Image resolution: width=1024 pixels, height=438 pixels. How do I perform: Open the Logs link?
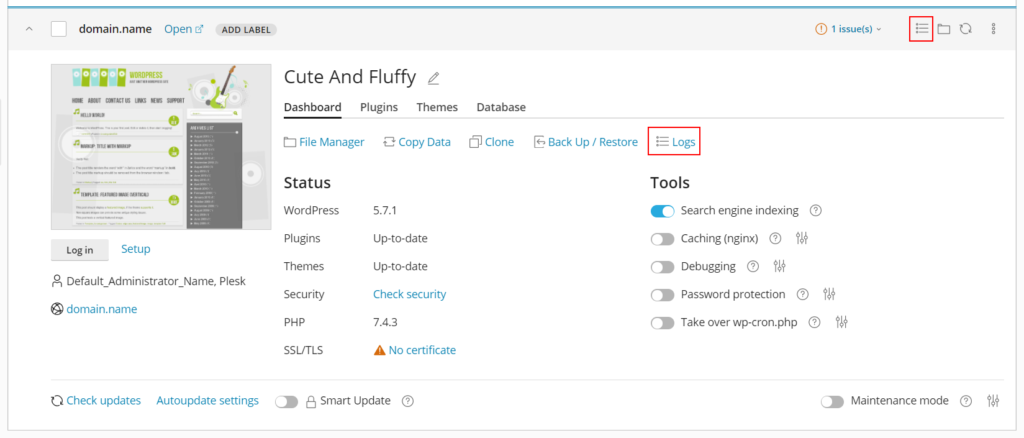pos(675,142)
